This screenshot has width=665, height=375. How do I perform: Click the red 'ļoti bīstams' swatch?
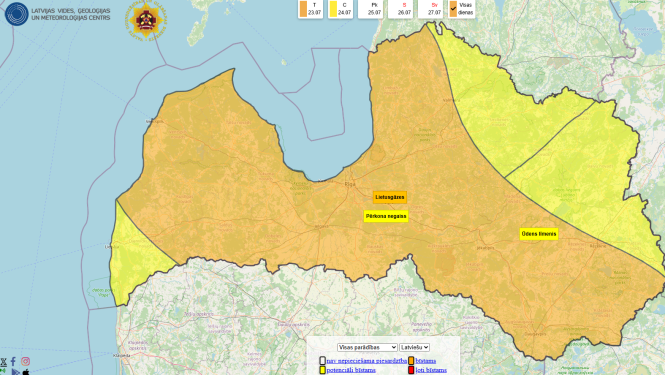(411, 370)
